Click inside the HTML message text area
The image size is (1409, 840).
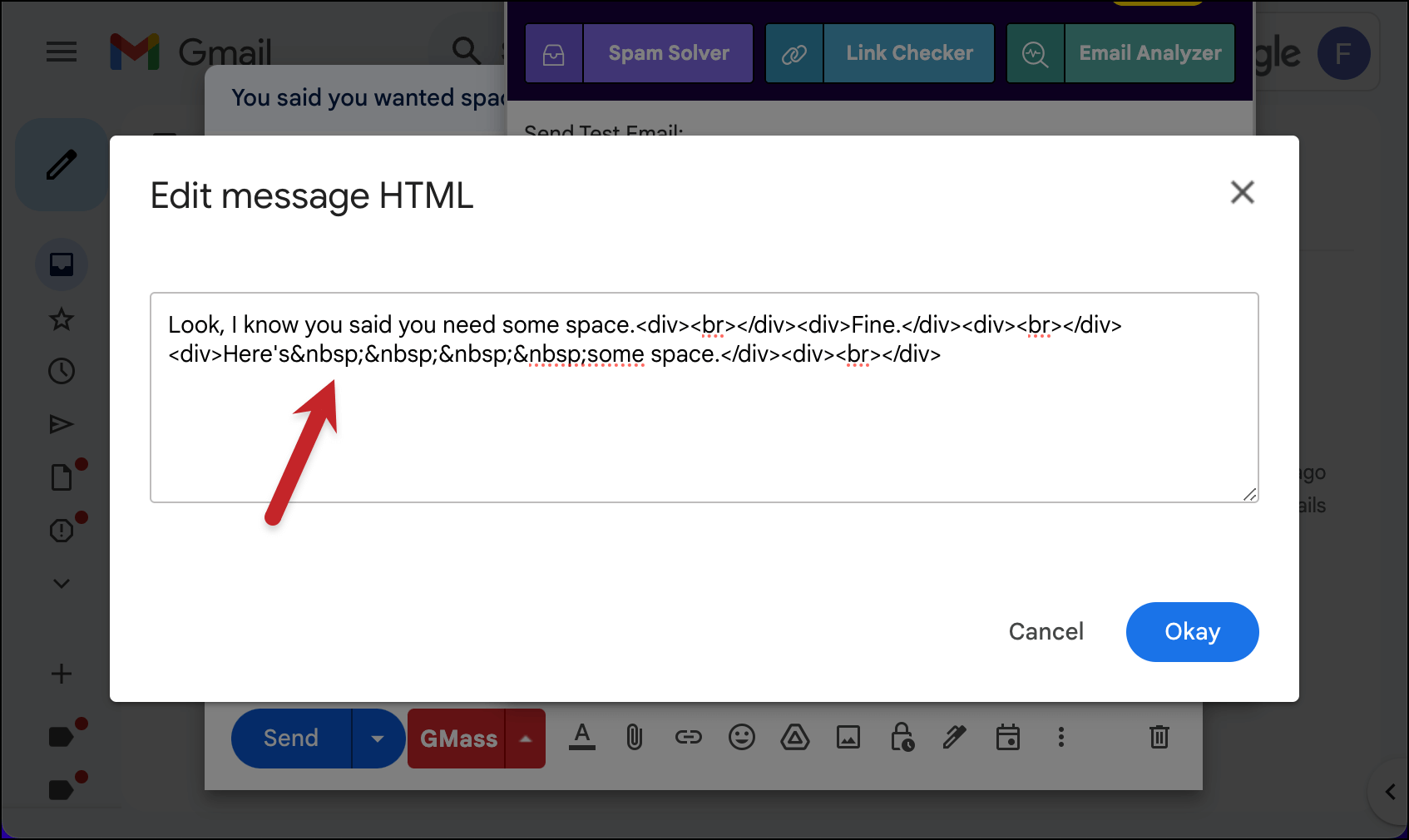[704, 398]
